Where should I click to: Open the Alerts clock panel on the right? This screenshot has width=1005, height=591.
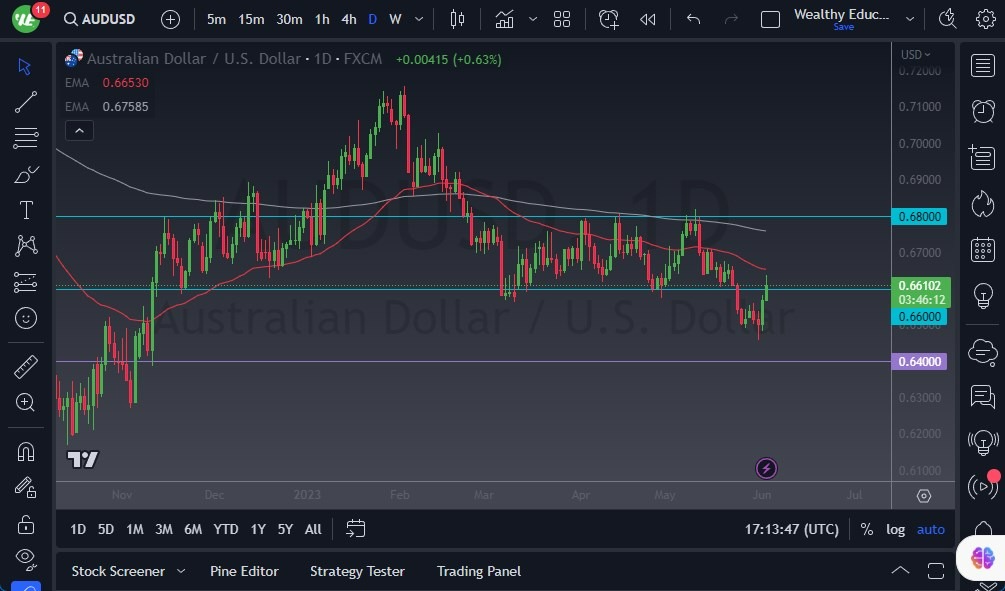(x=982, y=110)
